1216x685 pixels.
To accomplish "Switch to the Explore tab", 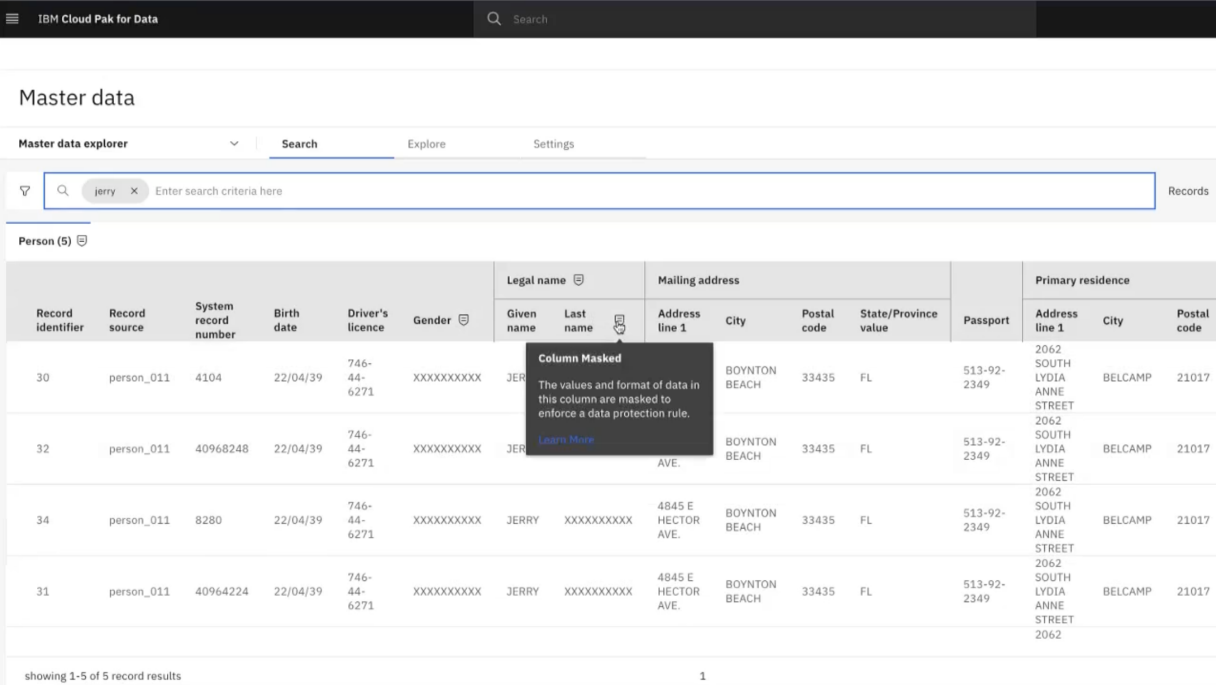I will click(x=426, y=144).
